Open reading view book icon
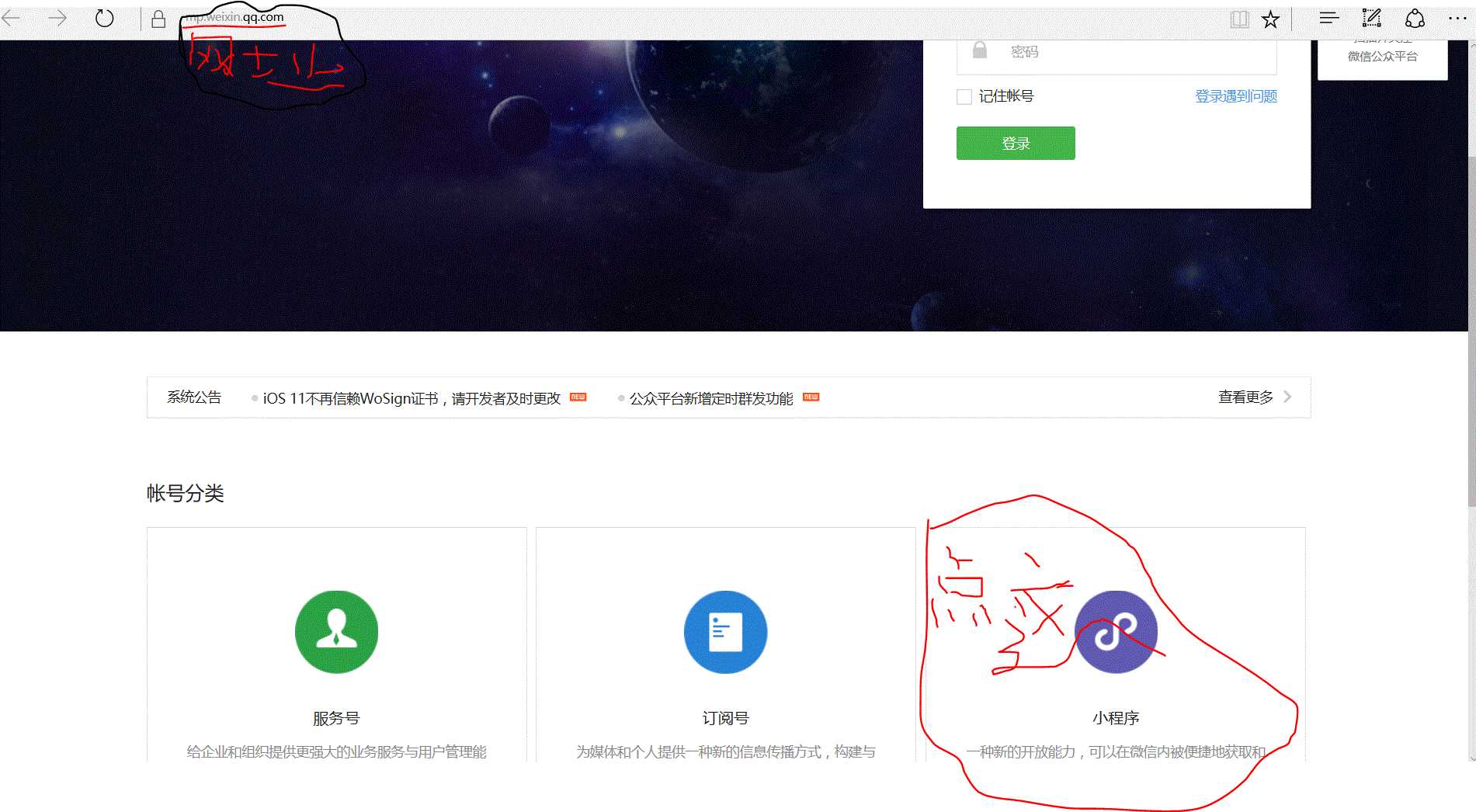Viewport: 1476px width, 812px height. click(x=1239, y=19)
